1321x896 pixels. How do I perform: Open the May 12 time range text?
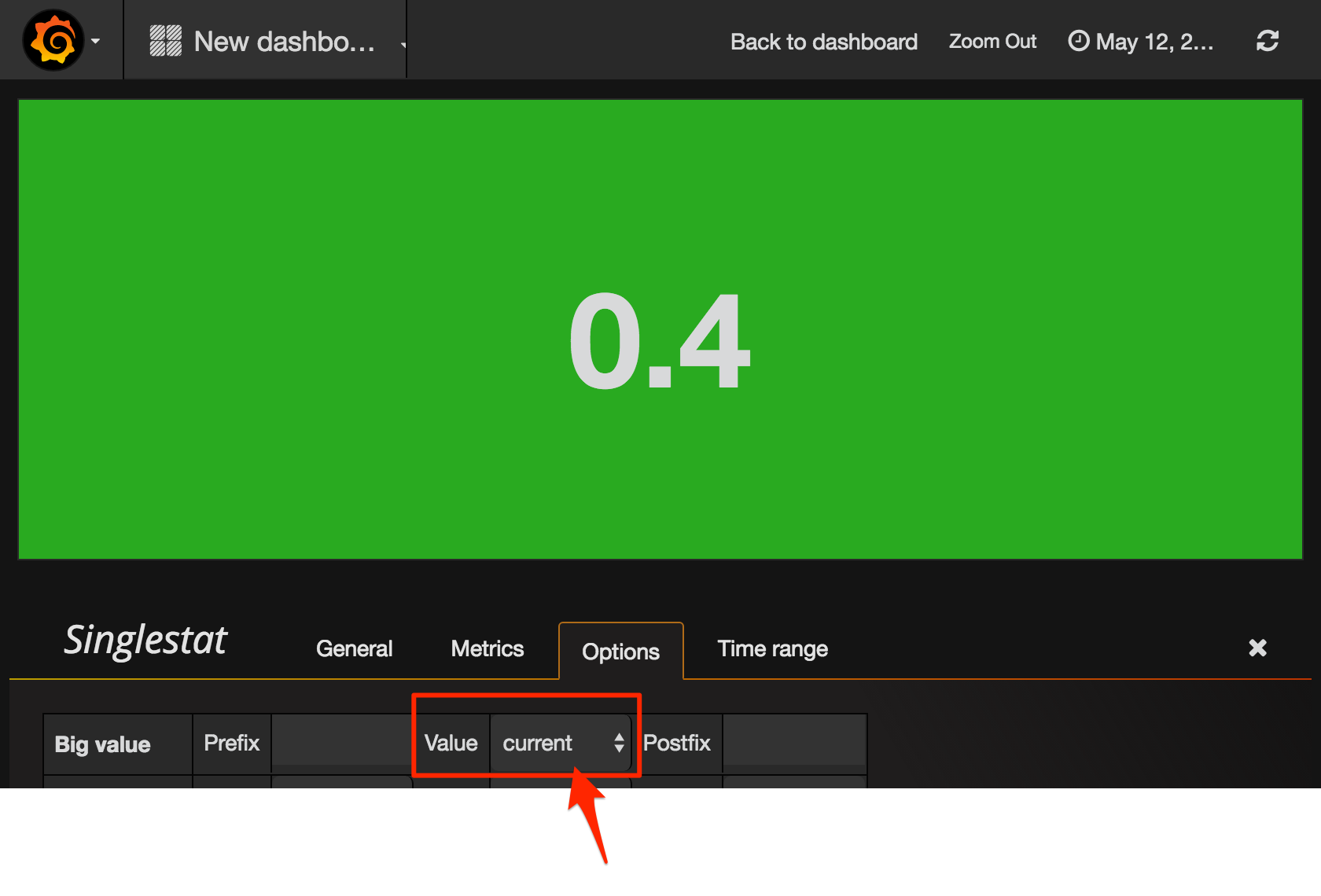coord(1154,42)
